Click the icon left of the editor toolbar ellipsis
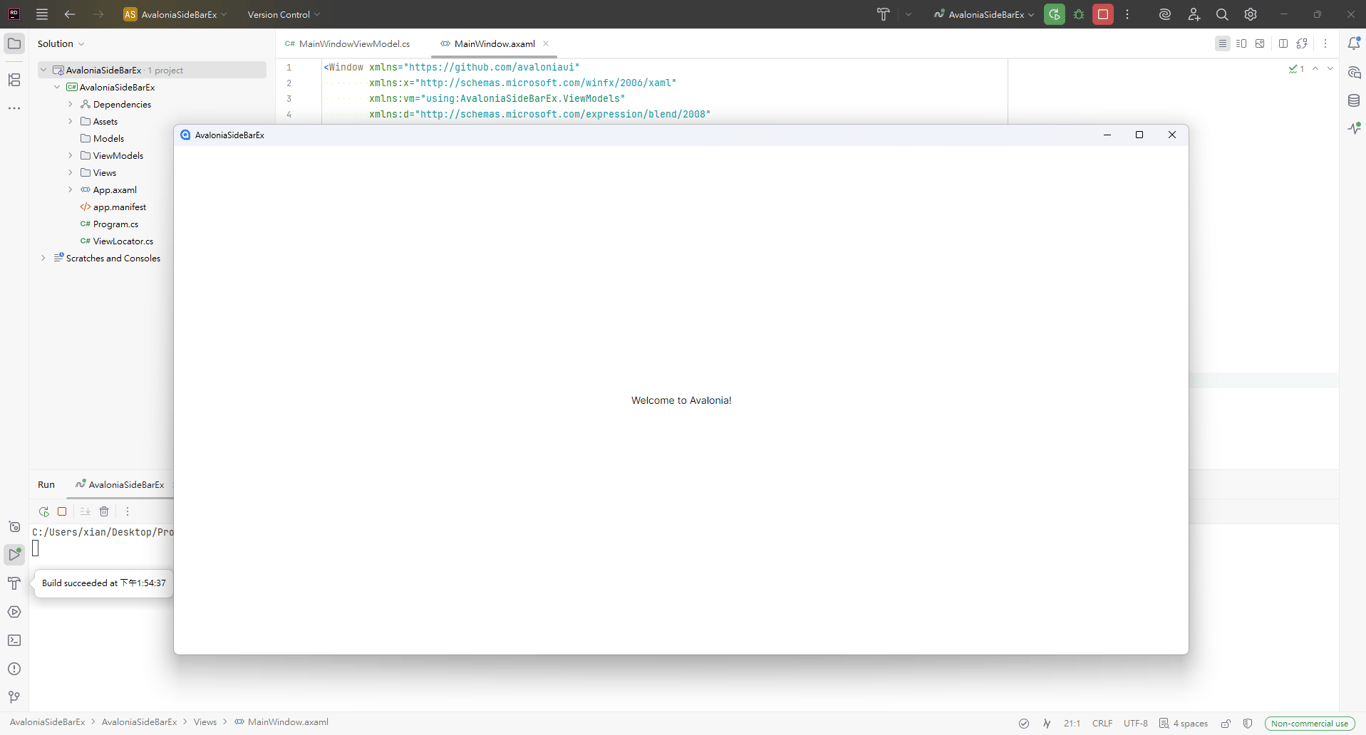Screen dimensions: 1366x735 (x=1302, y=44)
